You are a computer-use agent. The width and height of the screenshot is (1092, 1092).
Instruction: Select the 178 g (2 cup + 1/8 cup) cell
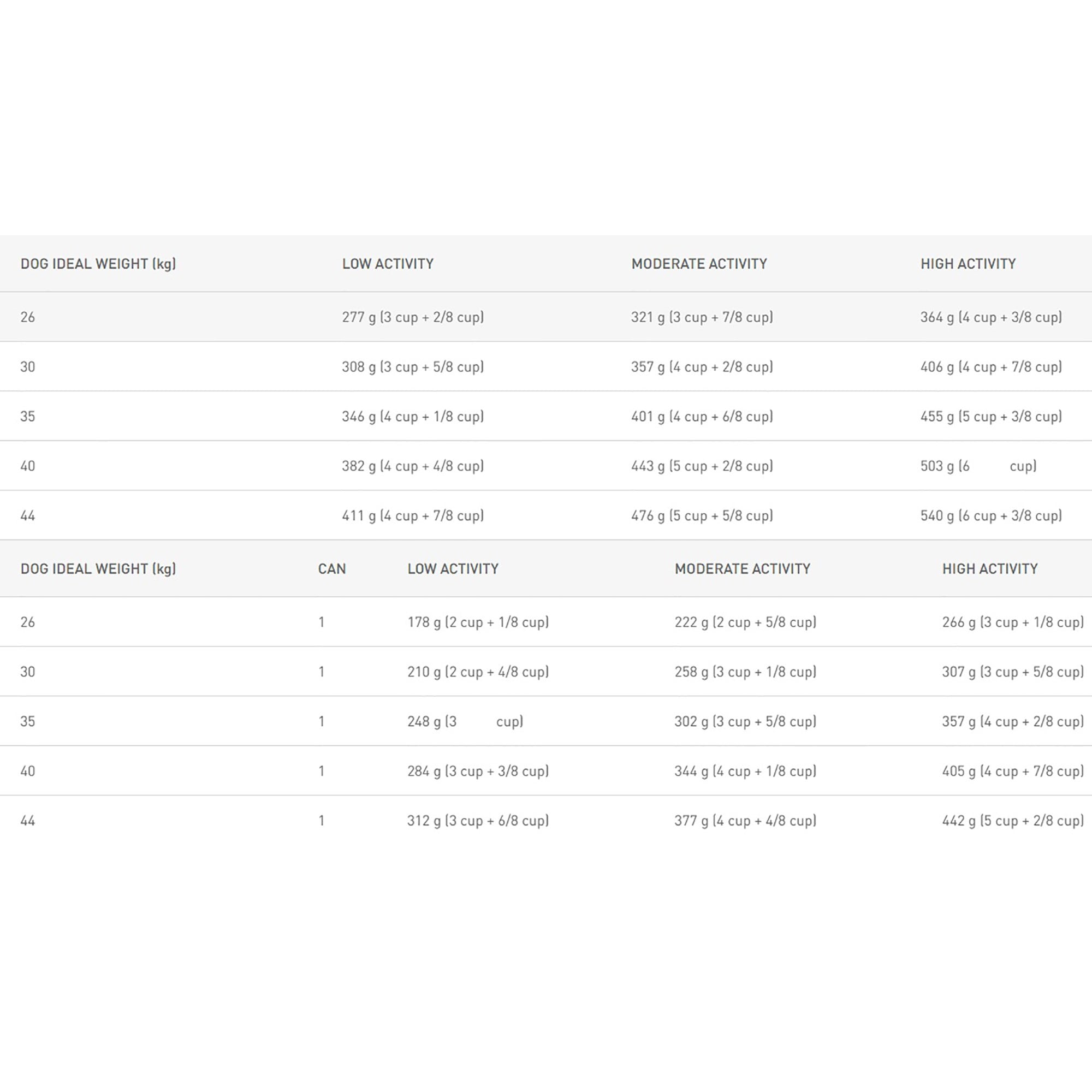pyautogui.click(x=478, y=622)
